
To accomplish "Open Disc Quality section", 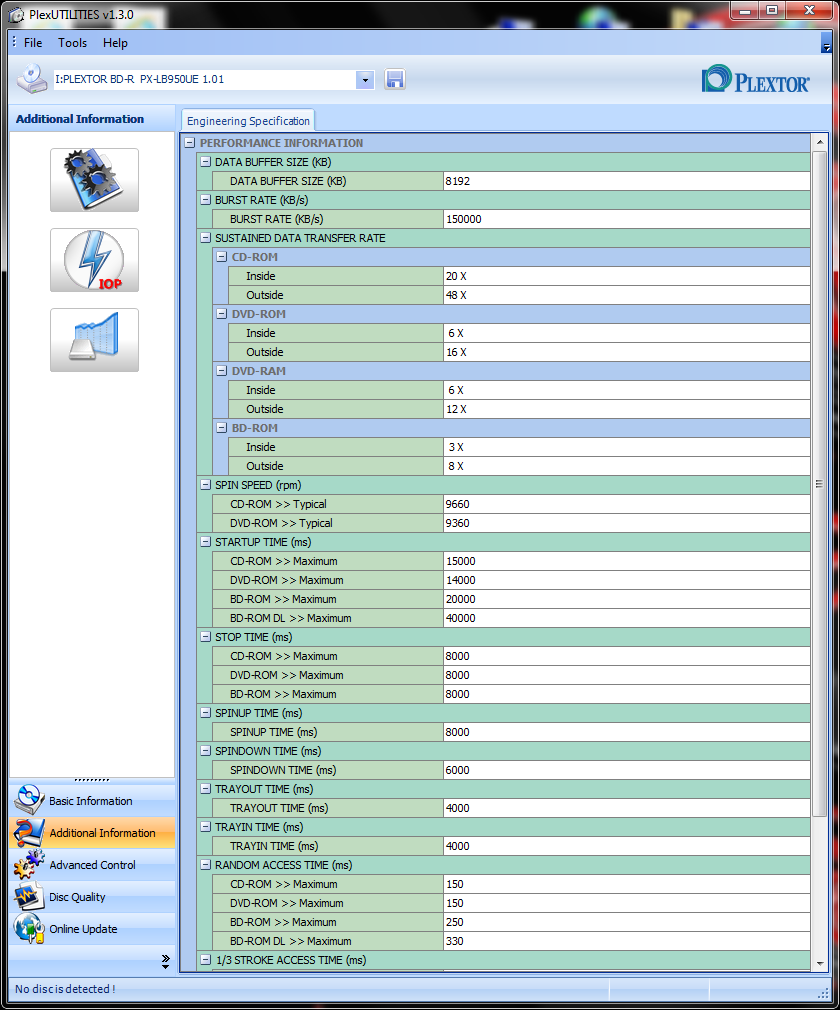I will [x=77, y=897].
